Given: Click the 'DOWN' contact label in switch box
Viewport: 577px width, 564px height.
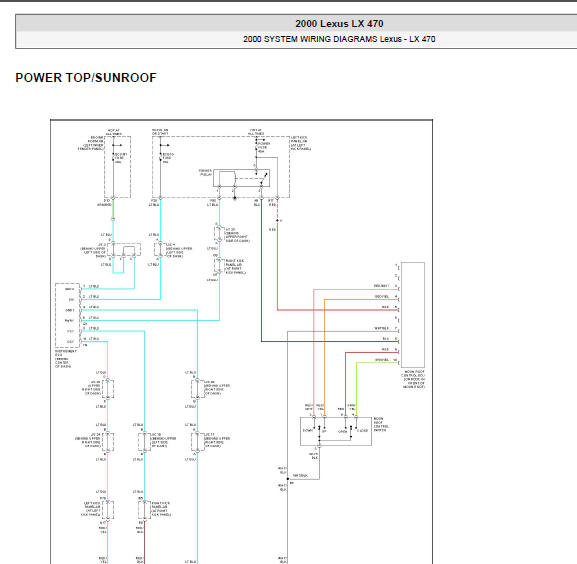Looking at the screenshot, I should pyautogui.click(x=307, y=430).
